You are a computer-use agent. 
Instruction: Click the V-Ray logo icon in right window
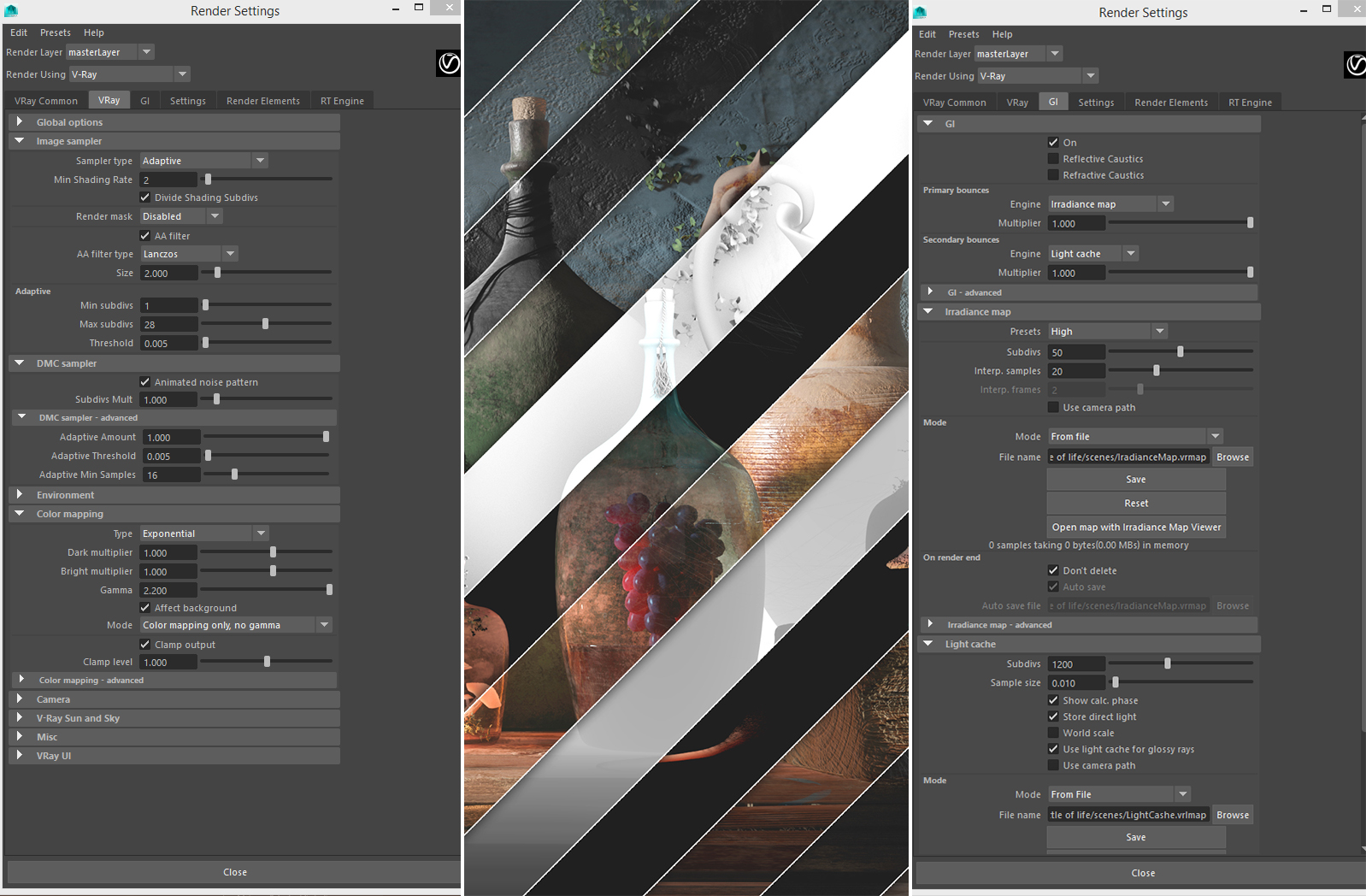tap(1356, 65)
